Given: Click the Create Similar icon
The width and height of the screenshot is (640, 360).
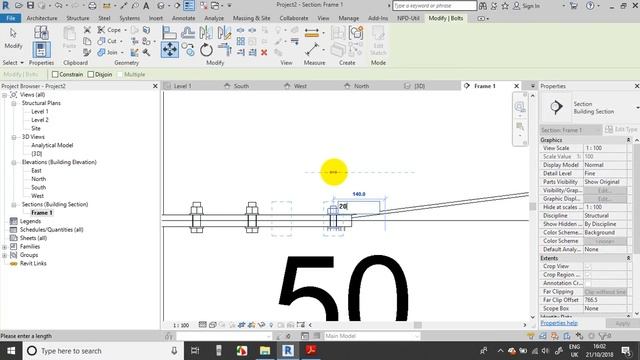Looking at the screenshot, I should (356, 33).
